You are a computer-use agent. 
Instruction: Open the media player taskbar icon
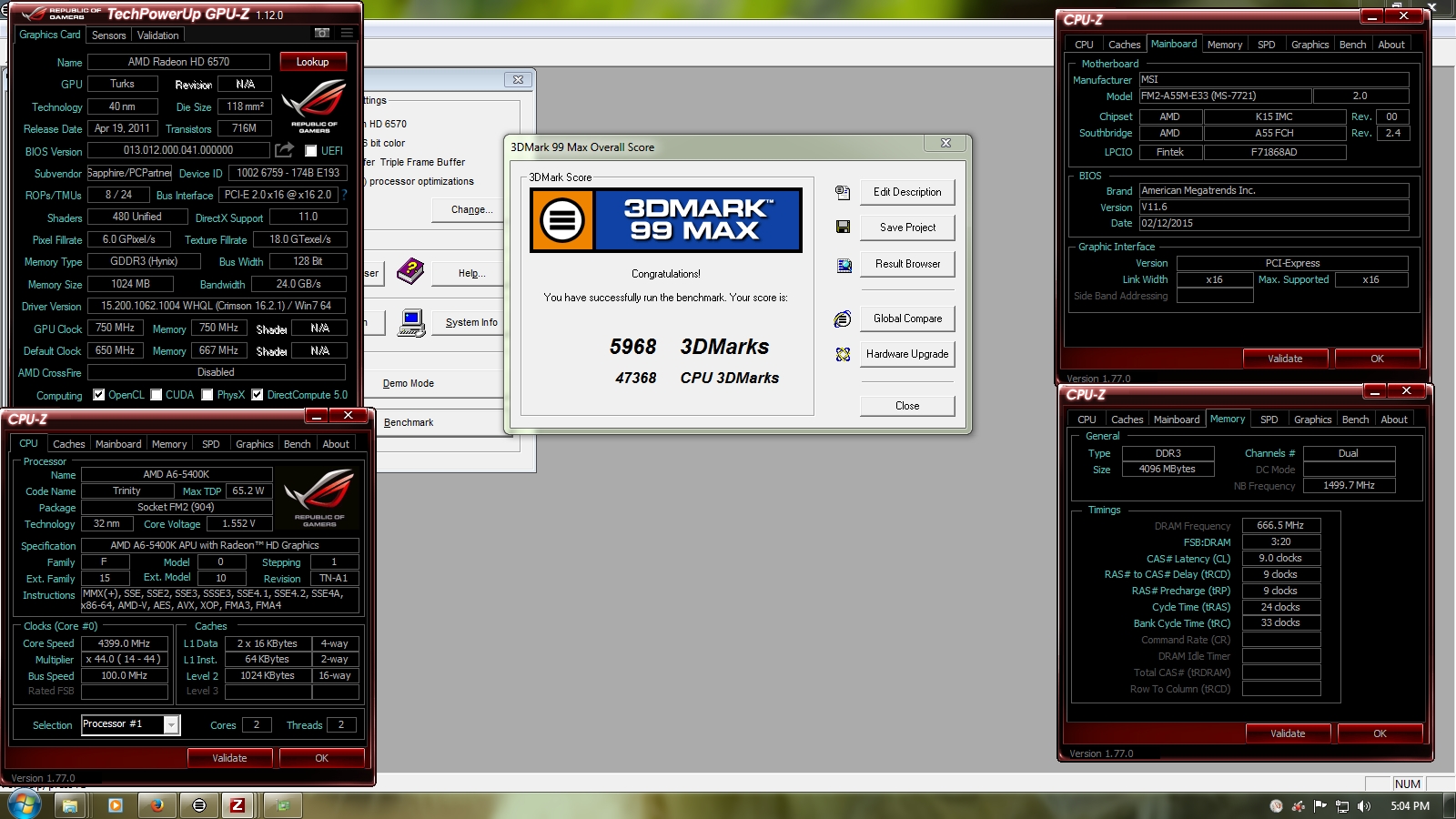tap(115, 805)
